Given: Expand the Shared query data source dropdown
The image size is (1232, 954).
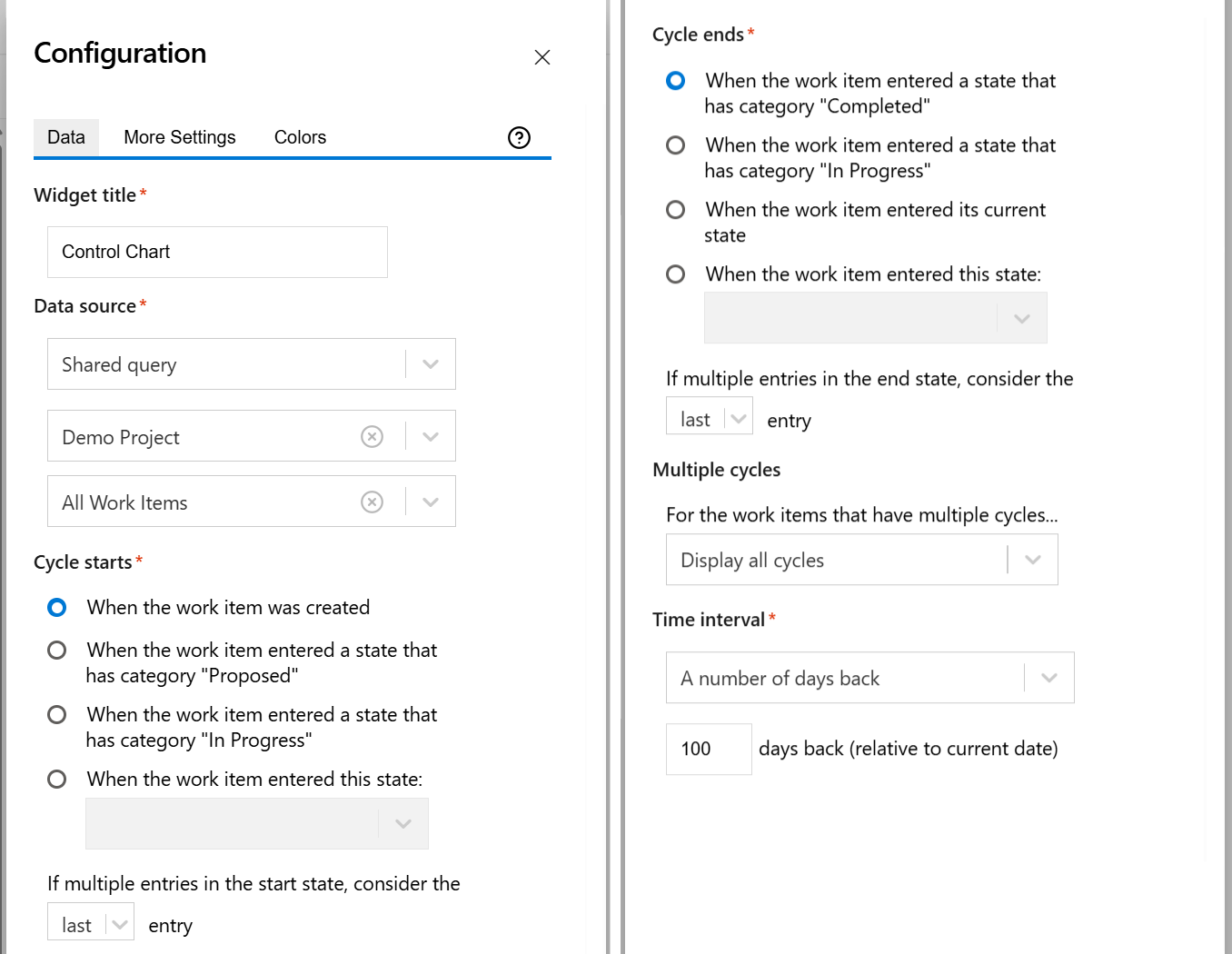Looking at the screenshot, I should coord(431,364).
